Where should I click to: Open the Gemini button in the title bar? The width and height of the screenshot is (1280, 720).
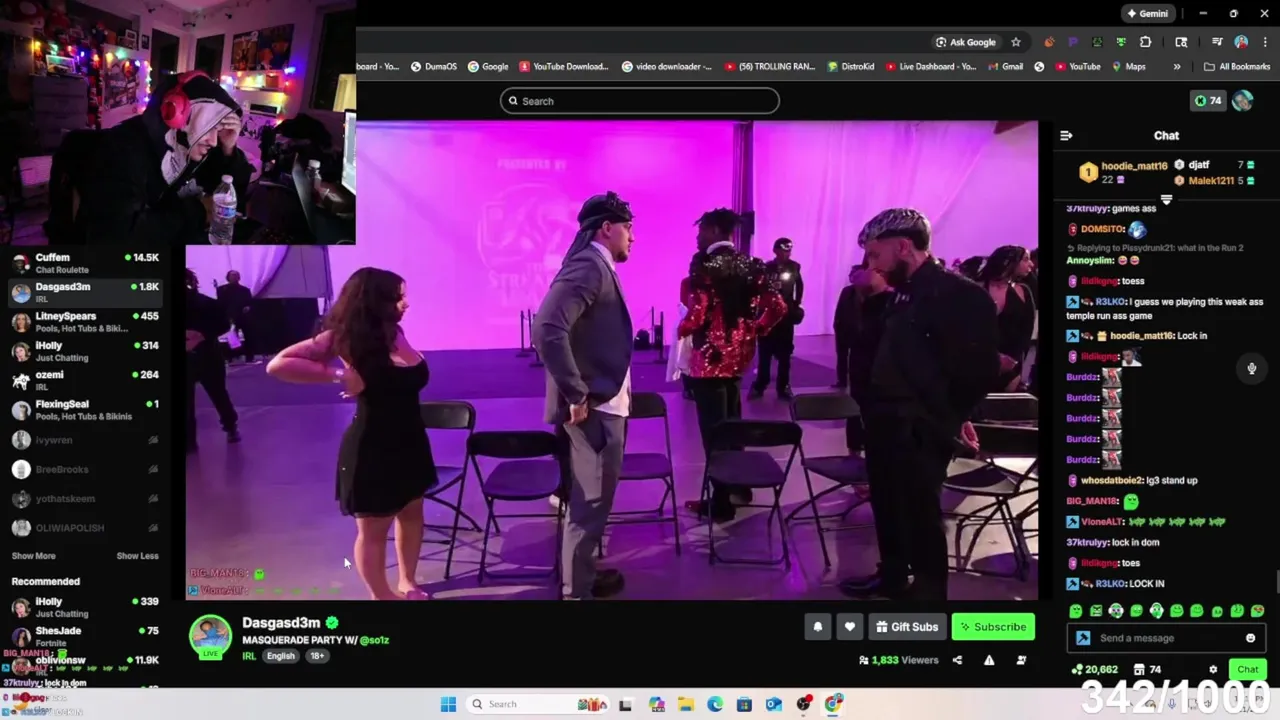(x=1148, y=14)
